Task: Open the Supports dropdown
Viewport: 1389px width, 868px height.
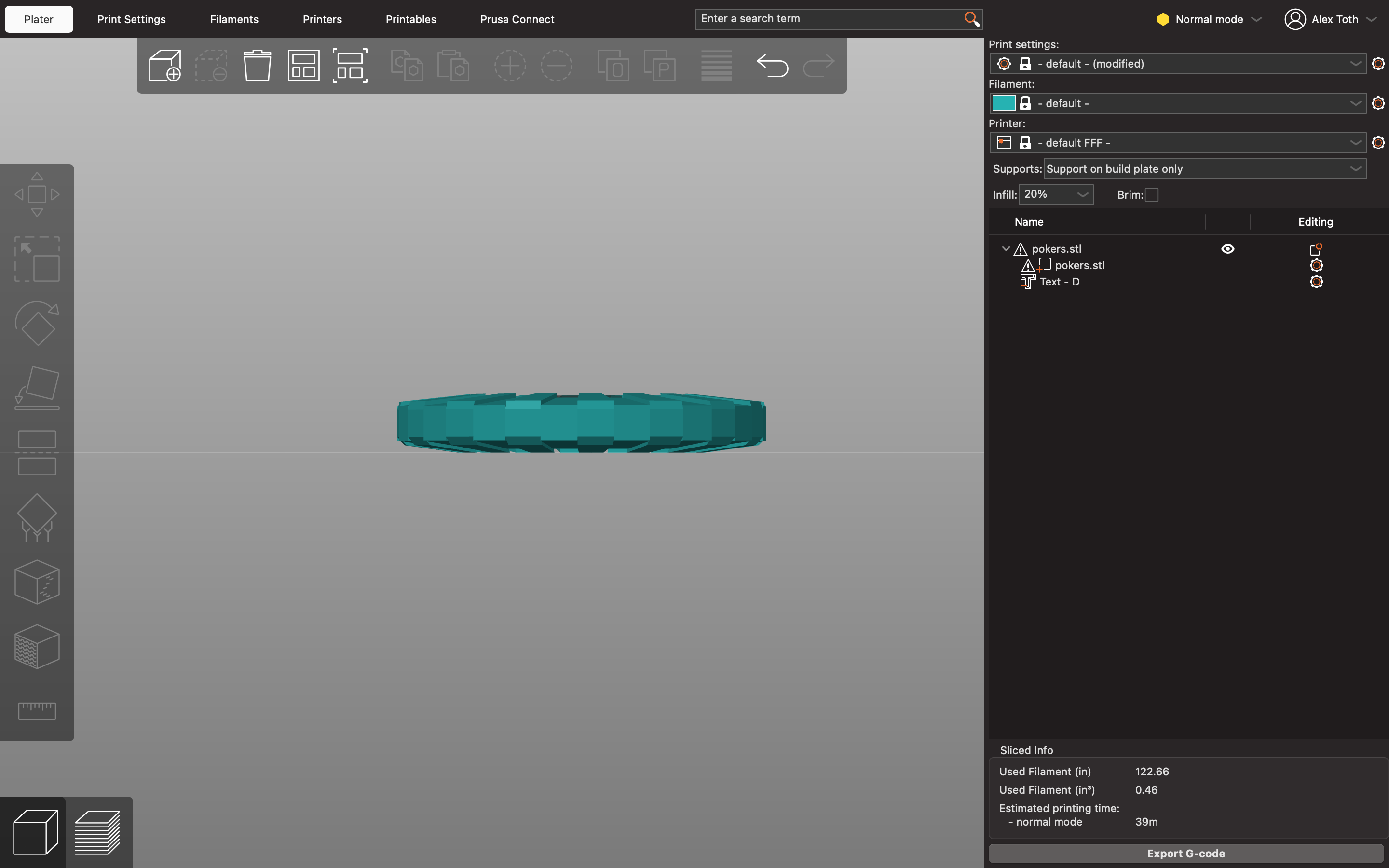Action: [1204, 169]
